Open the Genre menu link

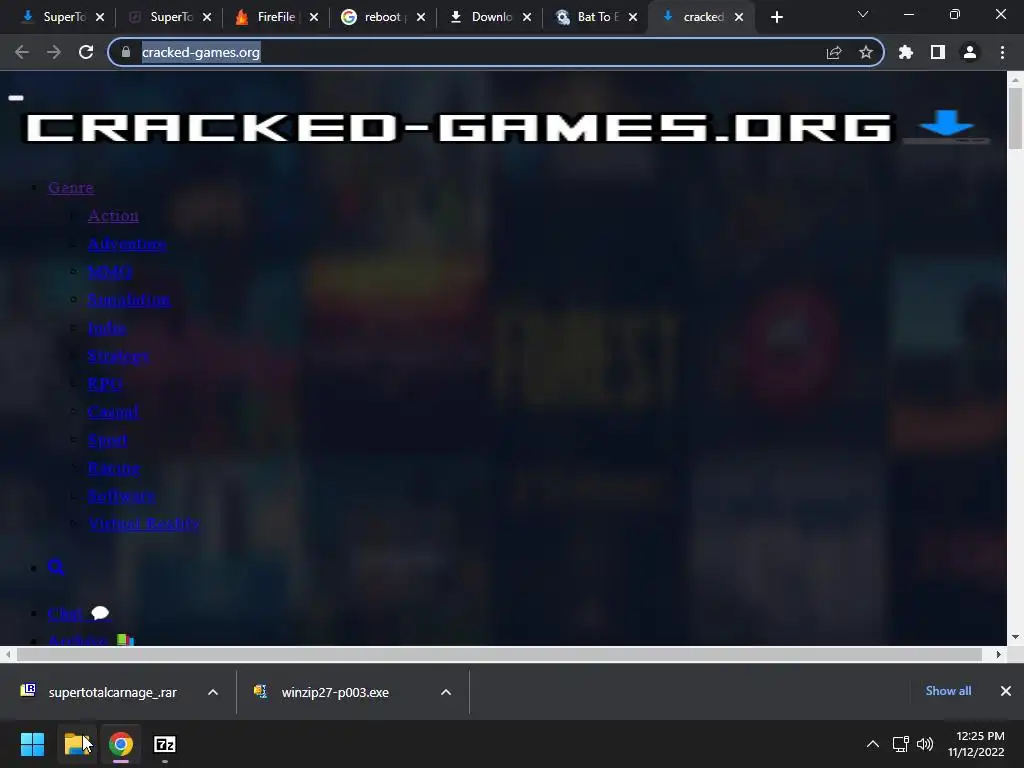(x=71, y=187)
